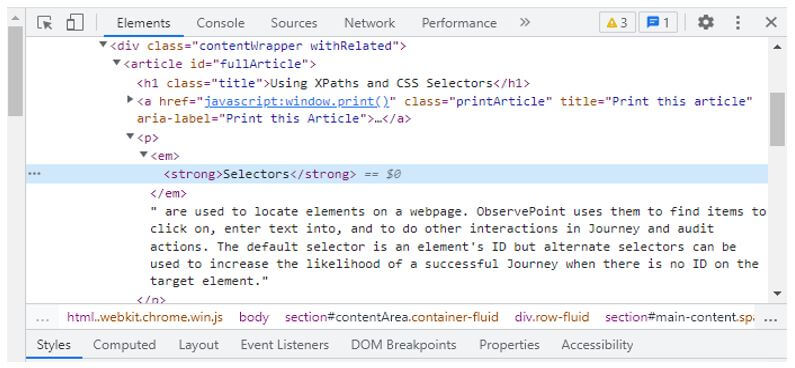Click the DOM tree scrollbar down arrow

pyautogui.click(x=777, y=293)
